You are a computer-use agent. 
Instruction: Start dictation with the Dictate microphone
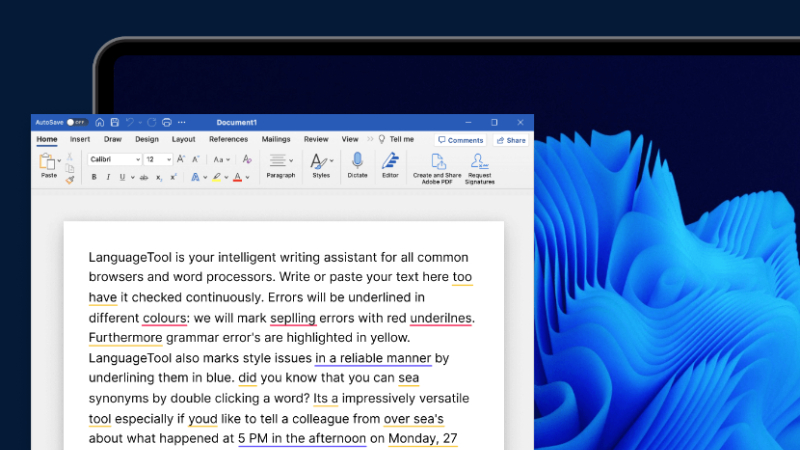[x=357, y=166]
